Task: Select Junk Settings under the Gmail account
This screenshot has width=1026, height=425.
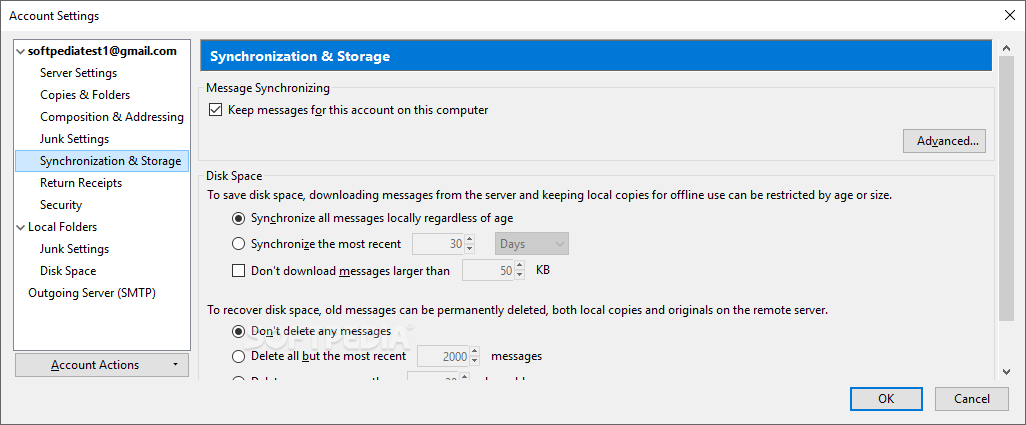Action: 75,139
